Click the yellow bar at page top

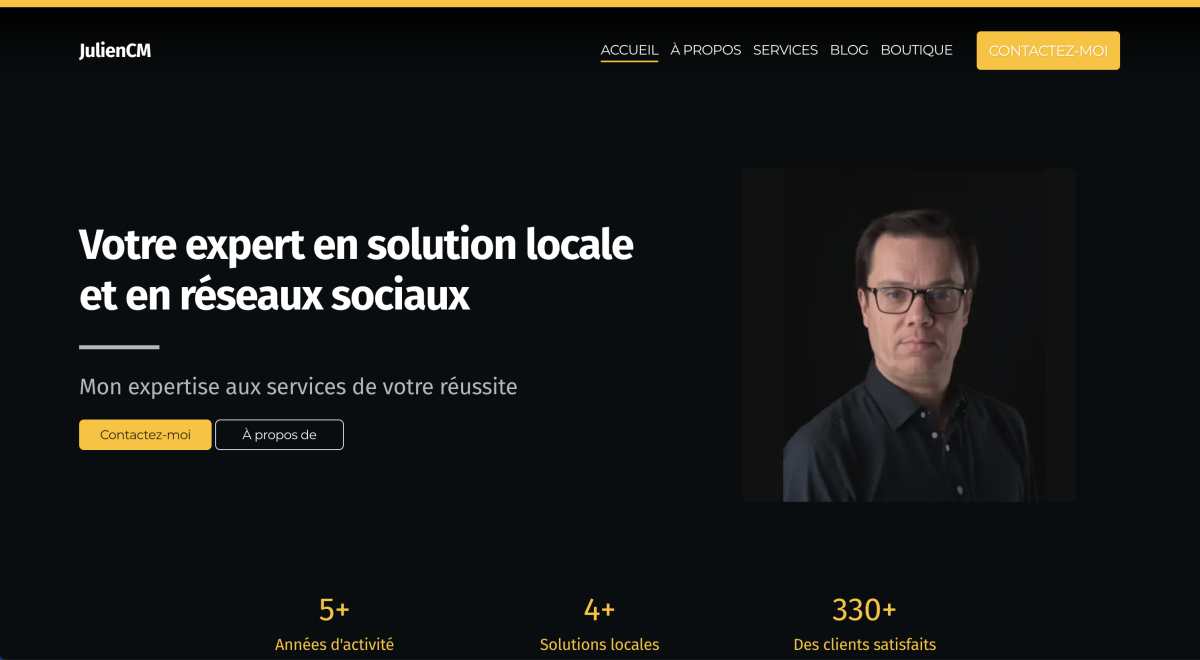600,3
